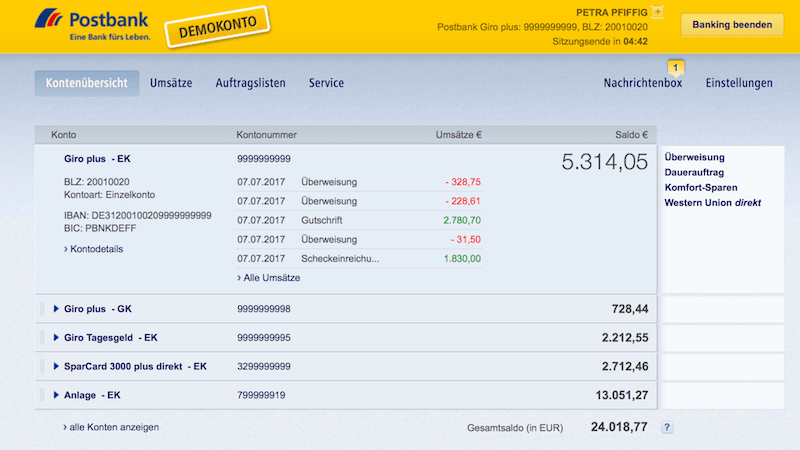The width and height of the screenshot is (800, 450).
Task: Expand the Giro plus - GK account row
Action: pos(56,309)
